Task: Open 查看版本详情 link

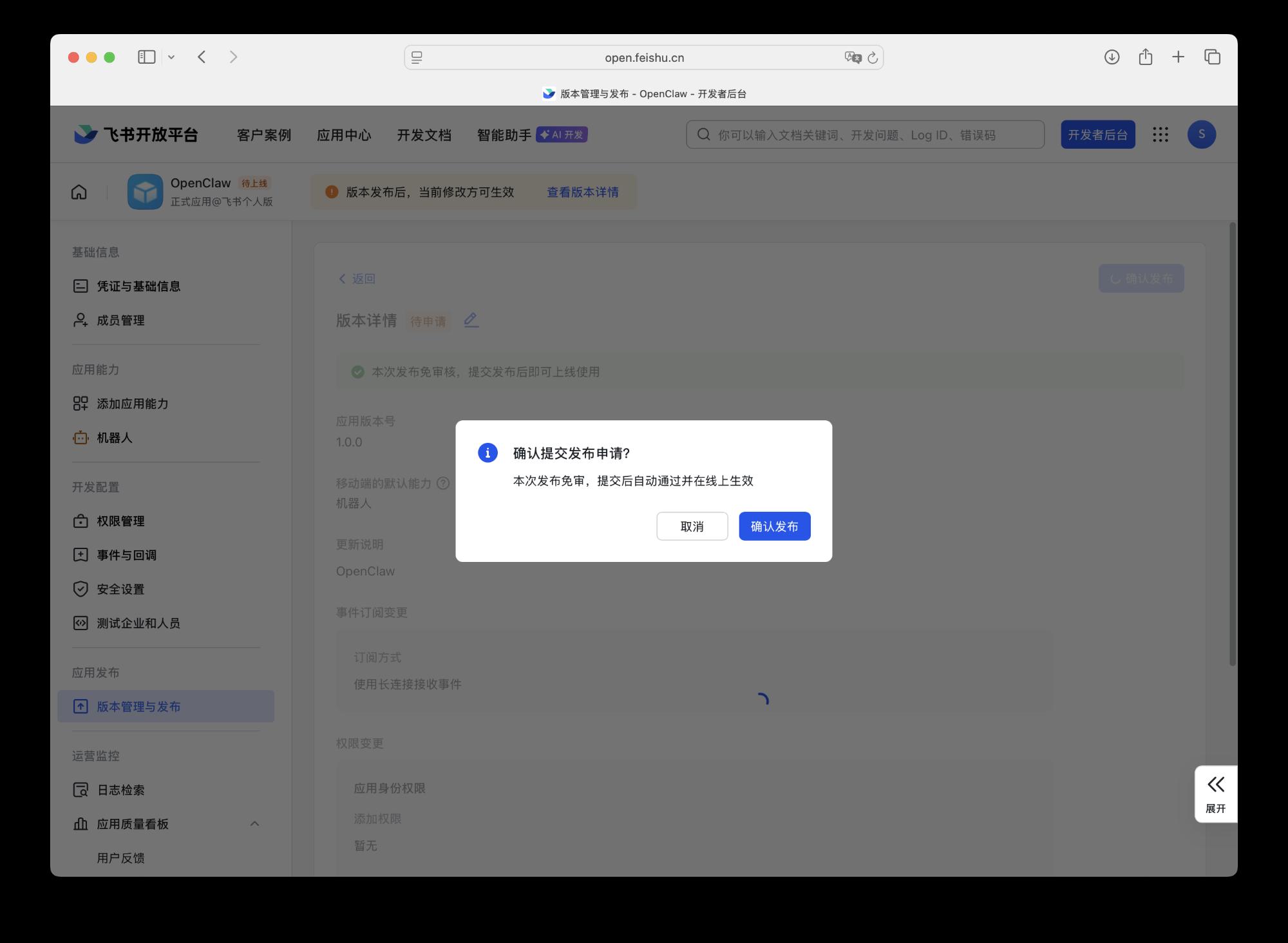Action: point(582,192)
